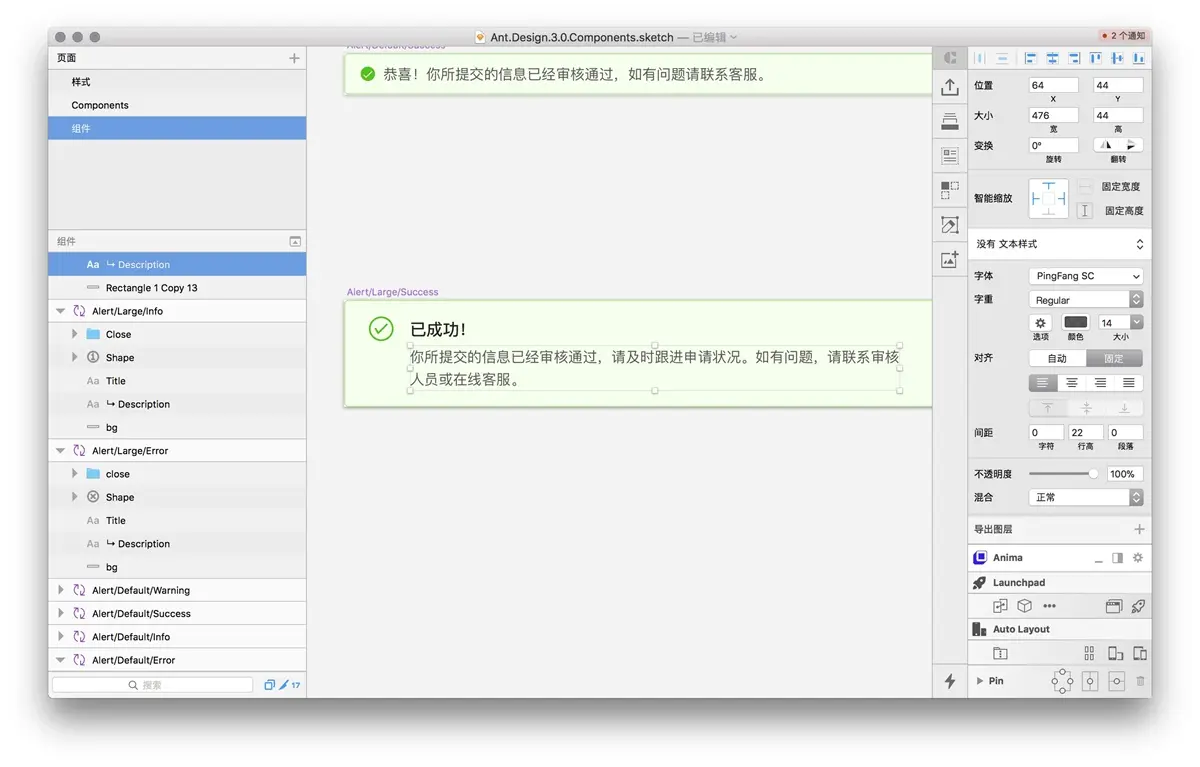Viewport: 1200px width, 767px height.
Task: Open the 2 个通知 notifications badge
Action: (x=1122, y=36)
